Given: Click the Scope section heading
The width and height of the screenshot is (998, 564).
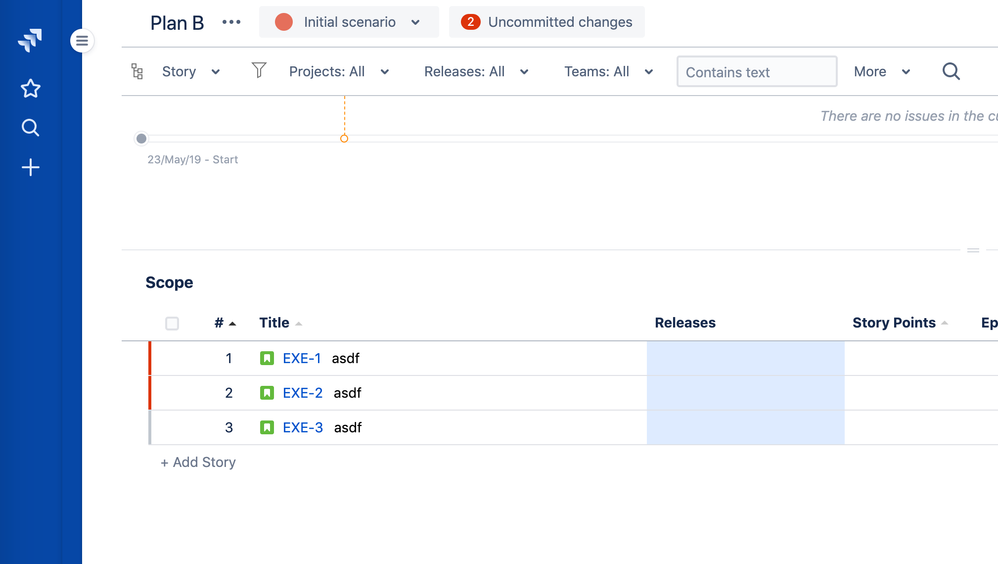Looking at the screenshot, I should (169, 283).
